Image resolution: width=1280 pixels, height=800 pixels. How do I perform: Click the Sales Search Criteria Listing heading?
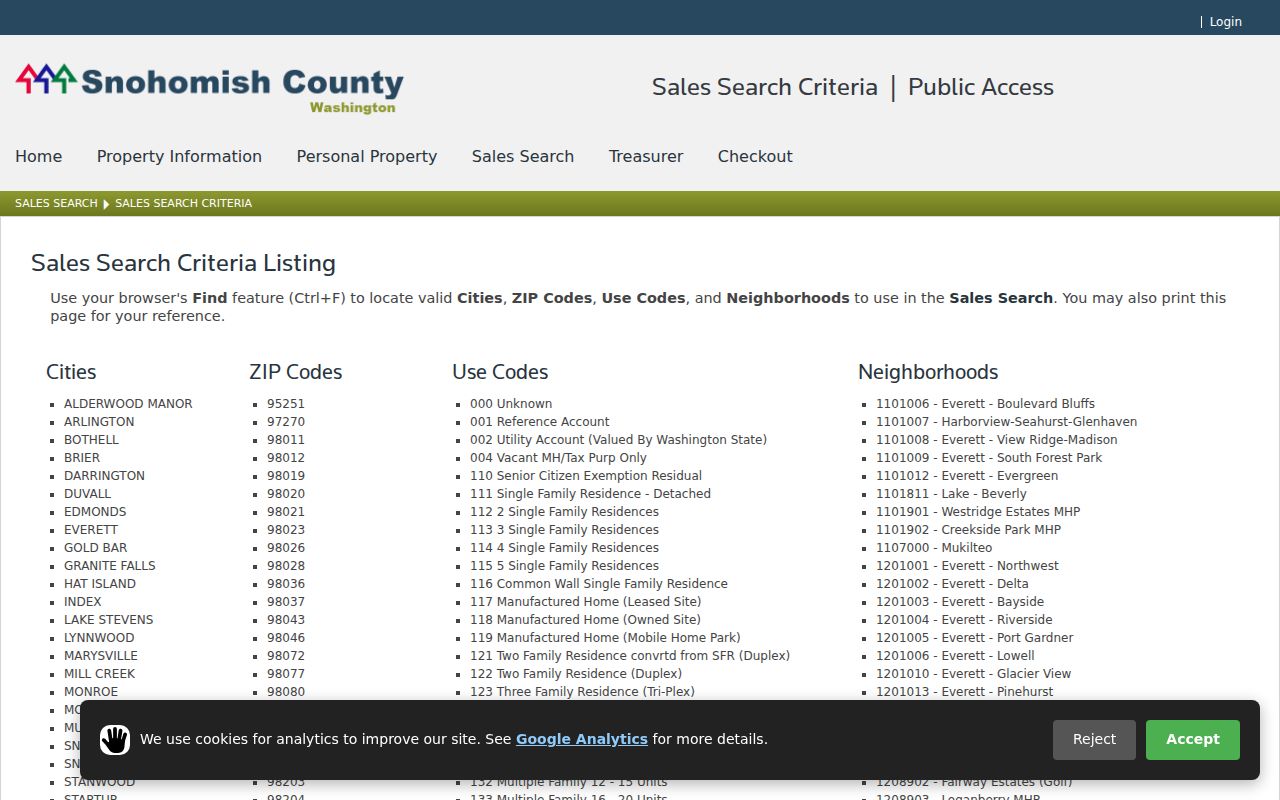pos(183,263)
